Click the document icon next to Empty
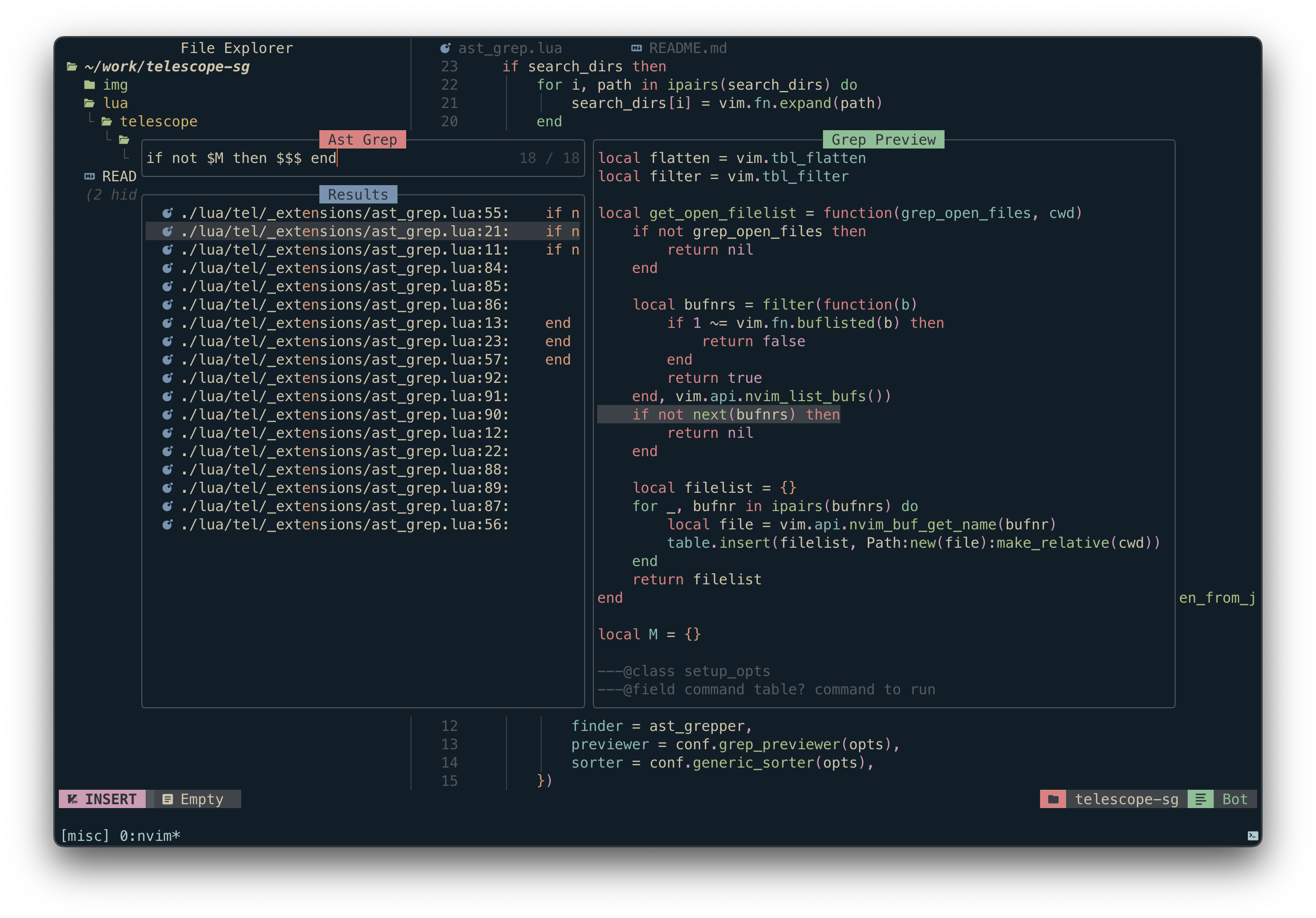 (167, 799)
